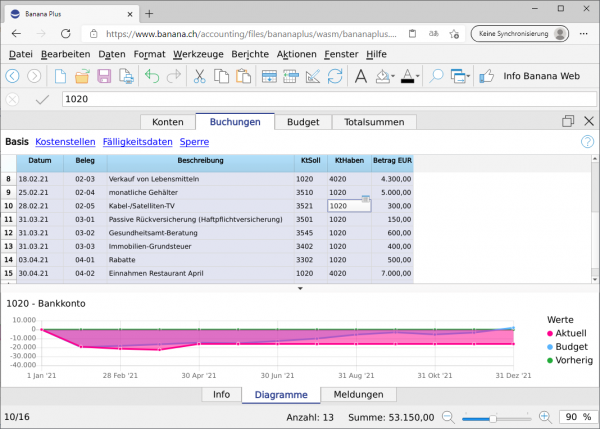Click Keine Synchronisierung profile button
The width and height of the screenshot is (600, 429).
pos(519,34)
